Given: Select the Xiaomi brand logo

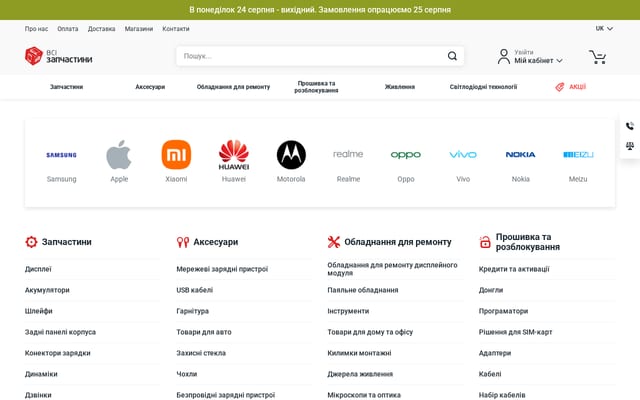Looking at the screenshot, I should point(176,154).
